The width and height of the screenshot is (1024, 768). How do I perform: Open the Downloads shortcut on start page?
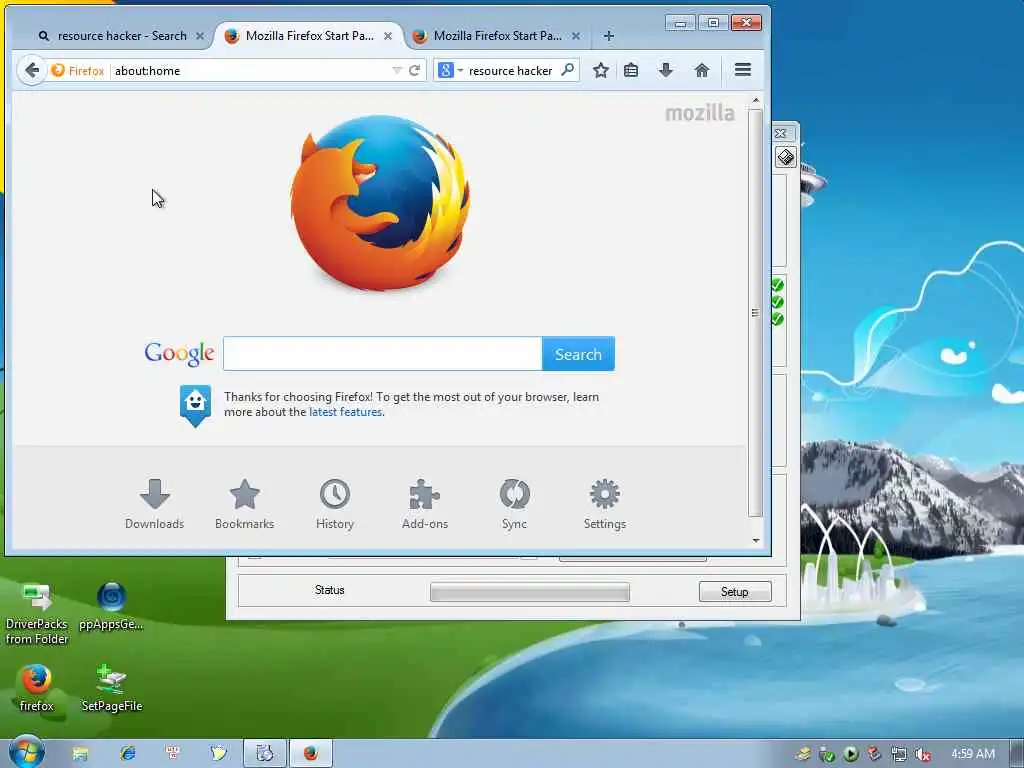(155, 504)
